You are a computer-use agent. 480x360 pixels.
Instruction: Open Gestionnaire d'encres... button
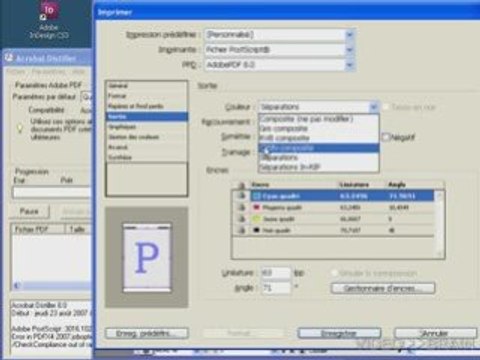tap(383, 288)
